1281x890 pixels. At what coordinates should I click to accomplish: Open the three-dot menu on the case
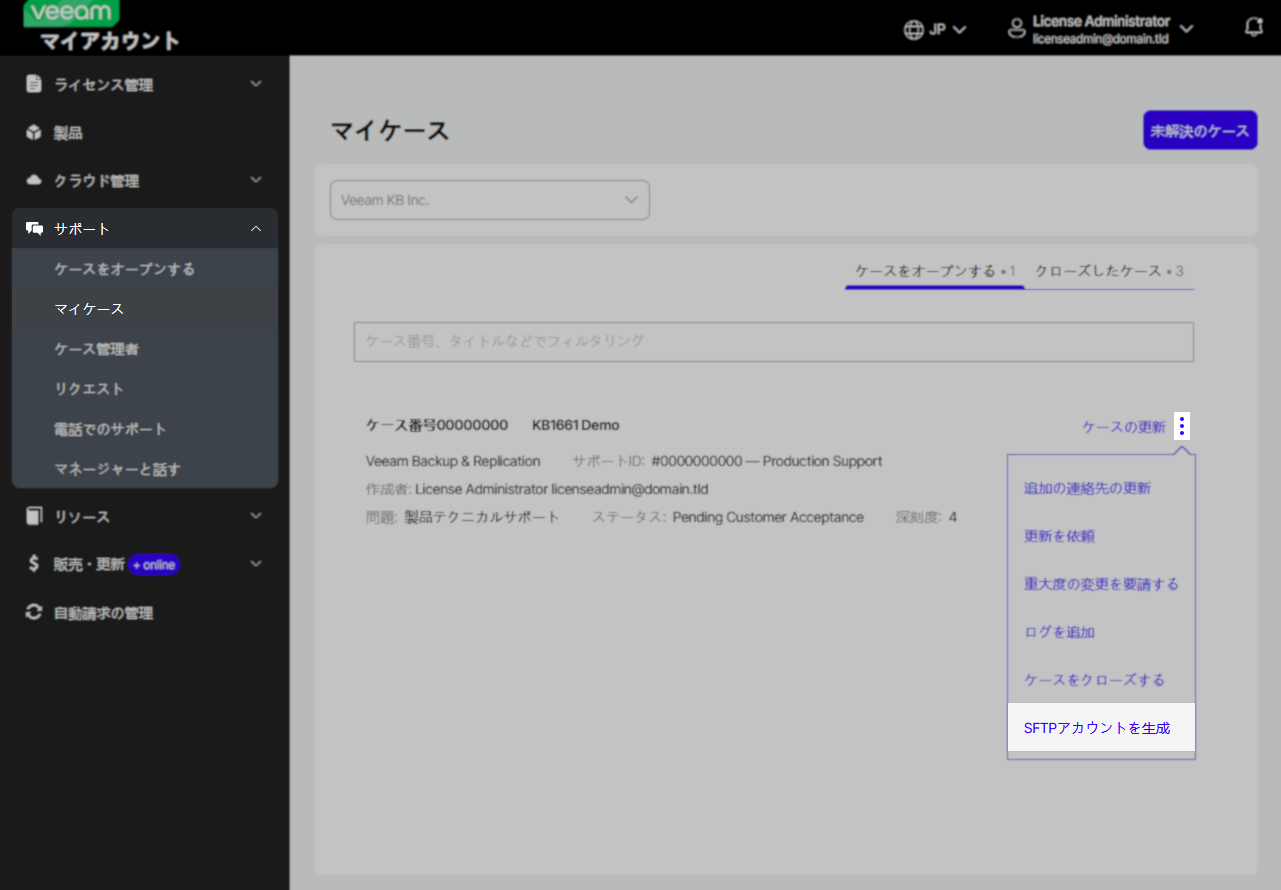tap(1182, 425)
